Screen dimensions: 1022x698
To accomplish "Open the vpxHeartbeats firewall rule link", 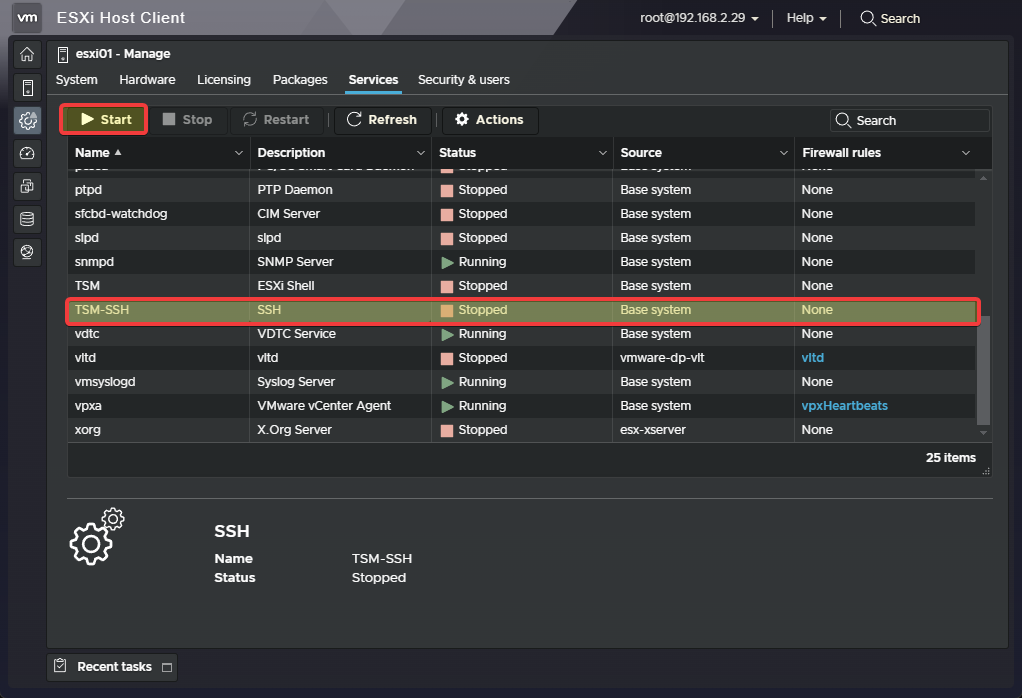I will click(x=844, y=405).
